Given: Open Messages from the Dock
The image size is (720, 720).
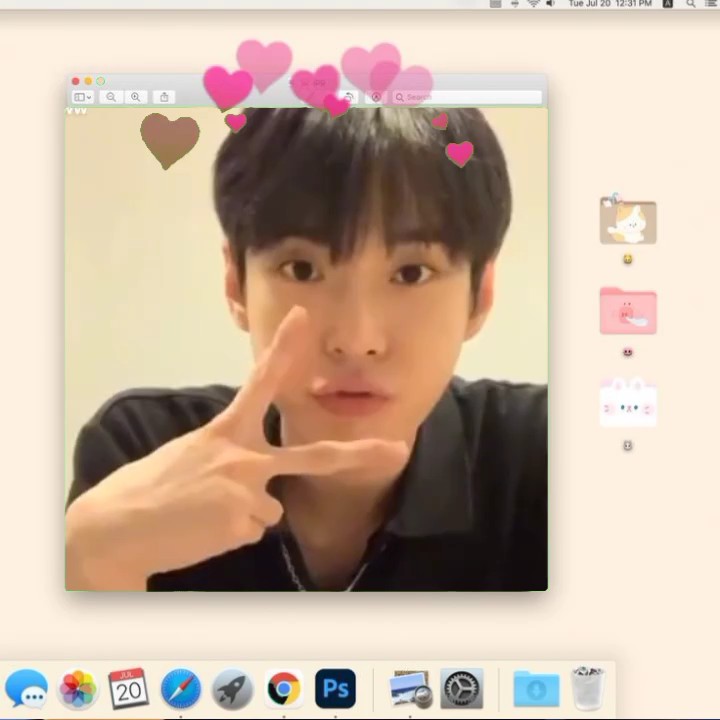Looking at the screenshot, I should click(x=26, y=688).
